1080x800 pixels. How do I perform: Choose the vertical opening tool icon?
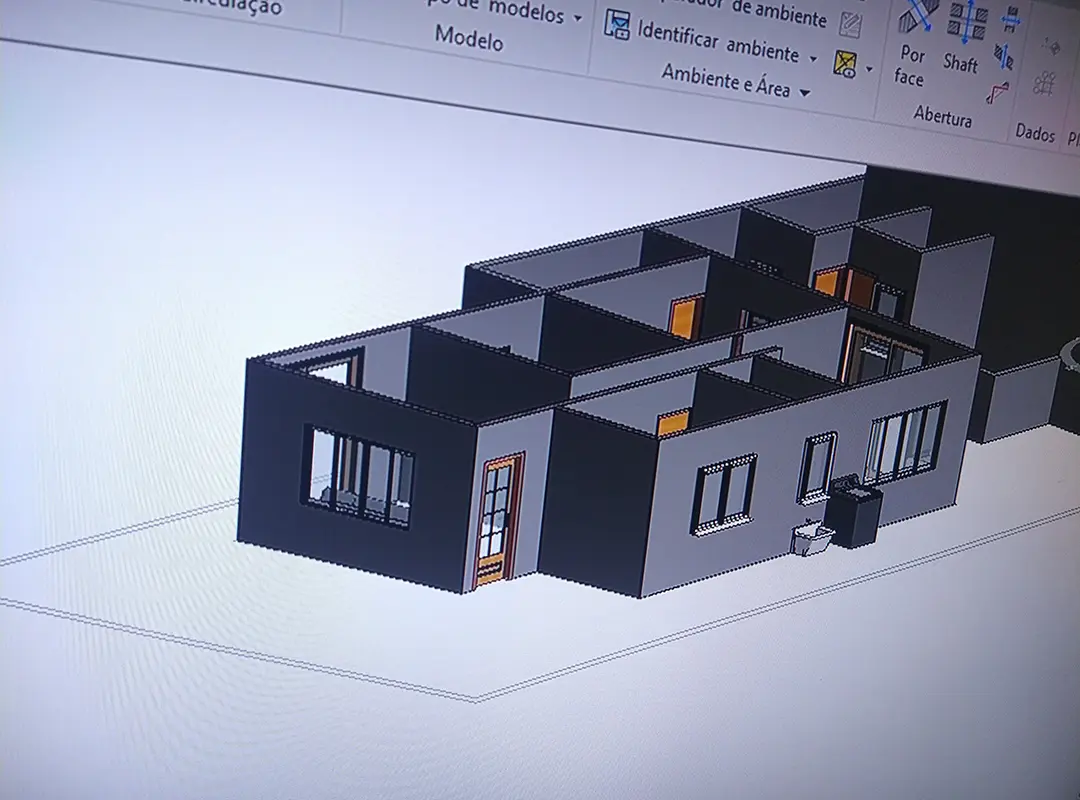click(x=1003, y=56)
